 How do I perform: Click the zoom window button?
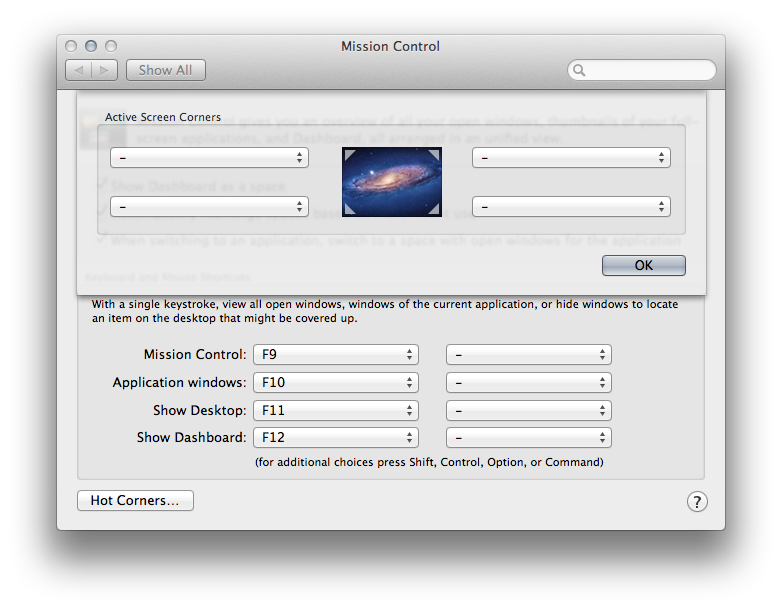point(111,46)
